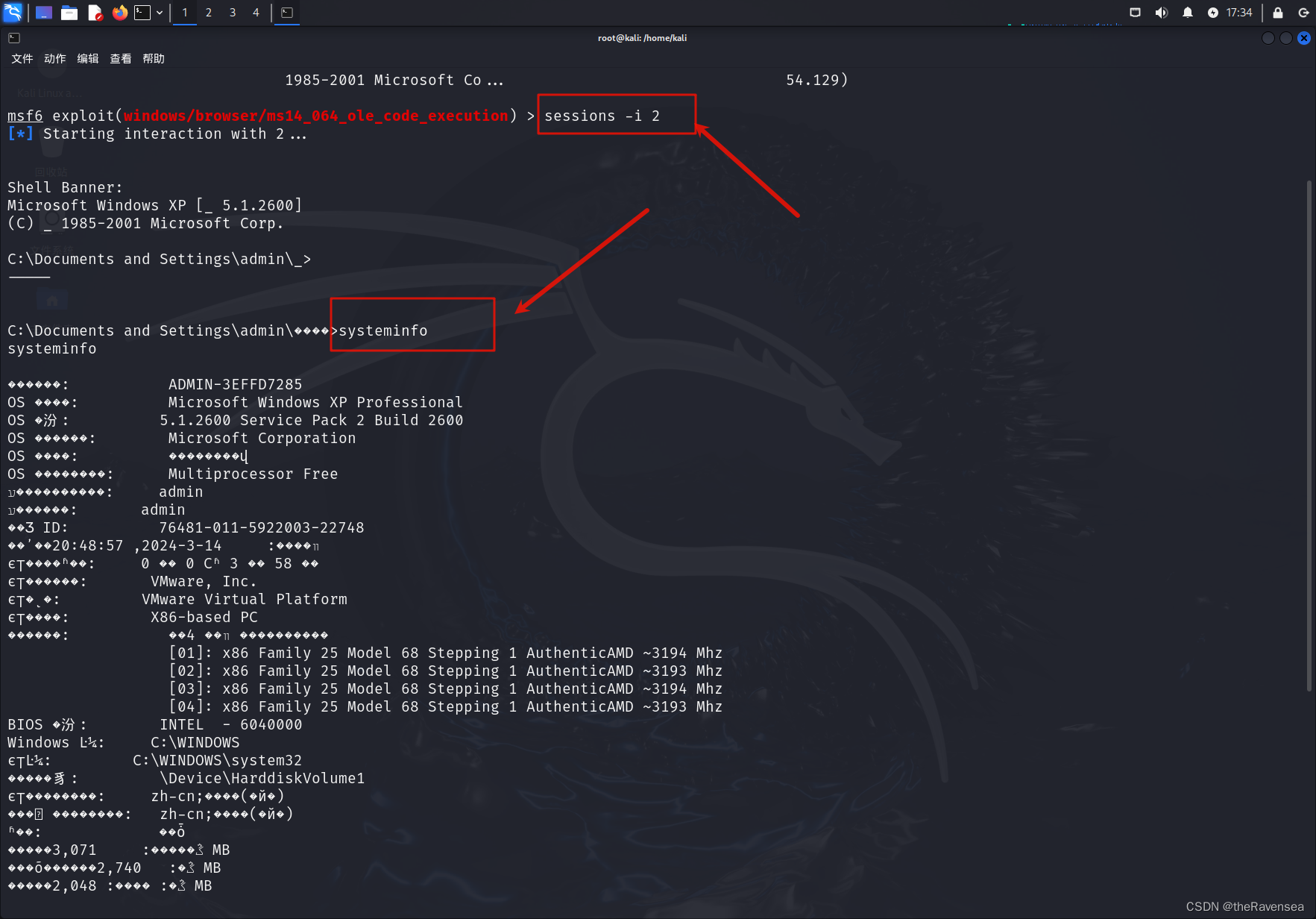The width and height of the screenshot is (1316, 919).
Task: Switch to workspace 4
Action: (x=256, y=13)
